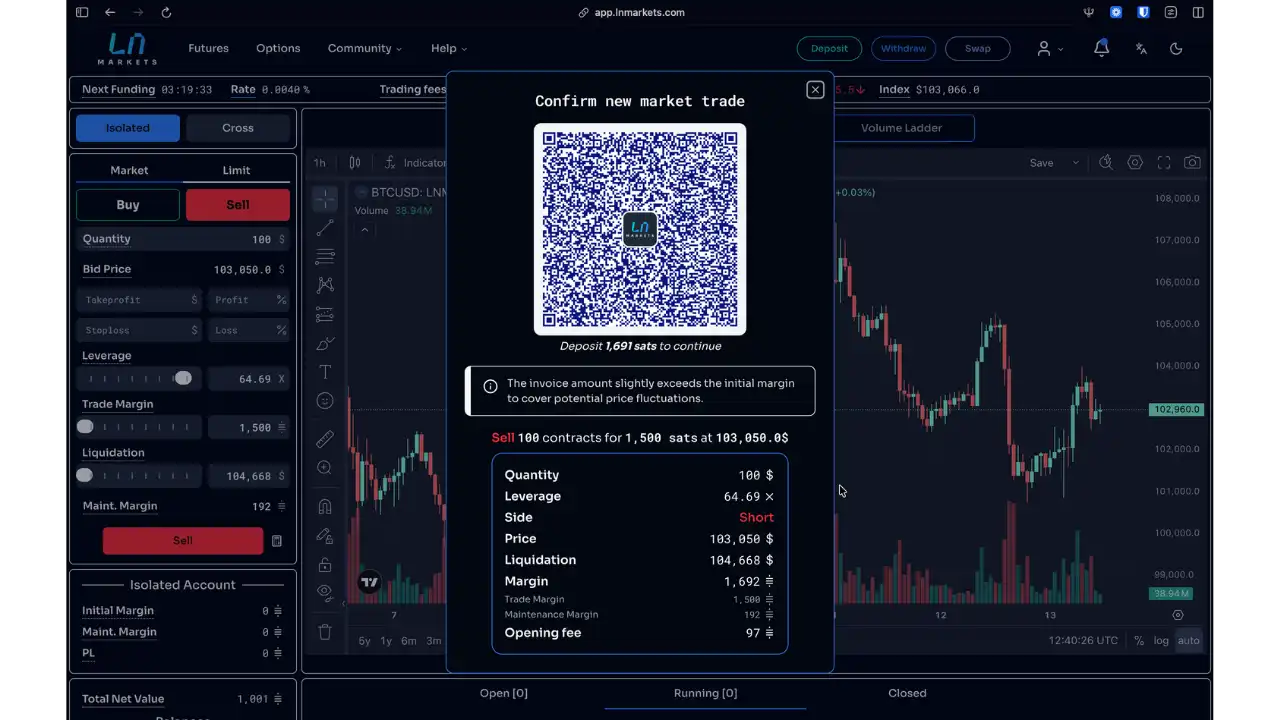Click the notifications bell icon

[1101, 48]
